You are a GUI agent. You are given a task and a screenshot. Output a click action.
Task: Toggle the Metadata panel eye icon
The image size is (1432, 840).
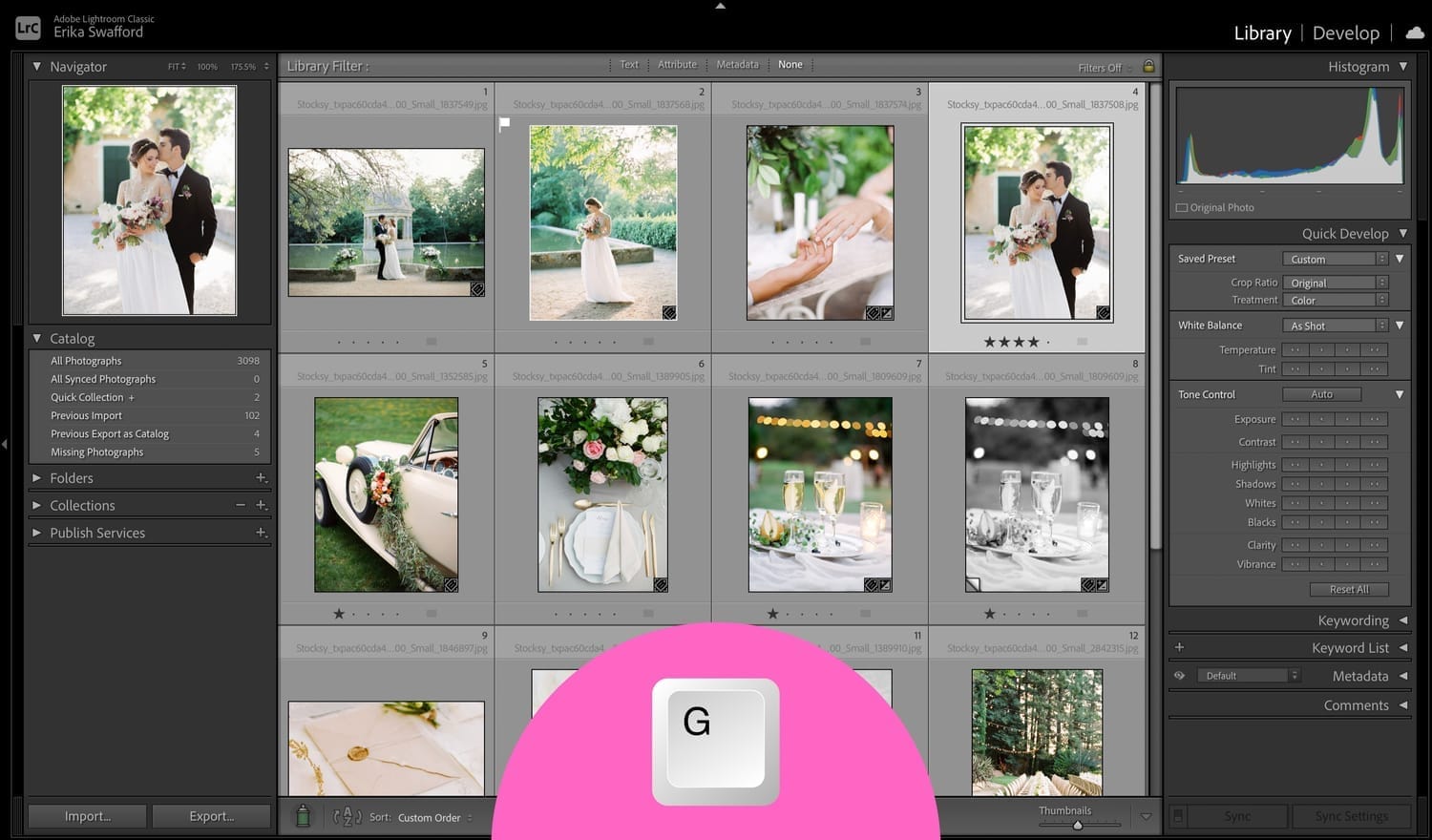(x=1180, y=676)
